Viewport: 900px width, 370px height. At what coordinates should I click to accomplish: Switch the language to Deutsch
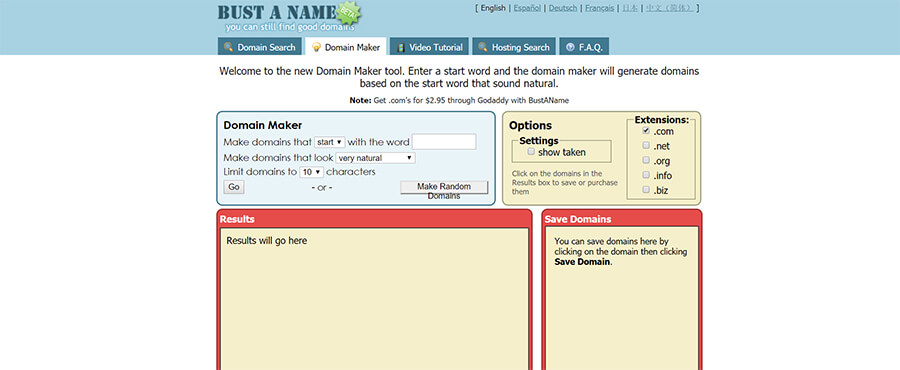click(x=563, y=8)
